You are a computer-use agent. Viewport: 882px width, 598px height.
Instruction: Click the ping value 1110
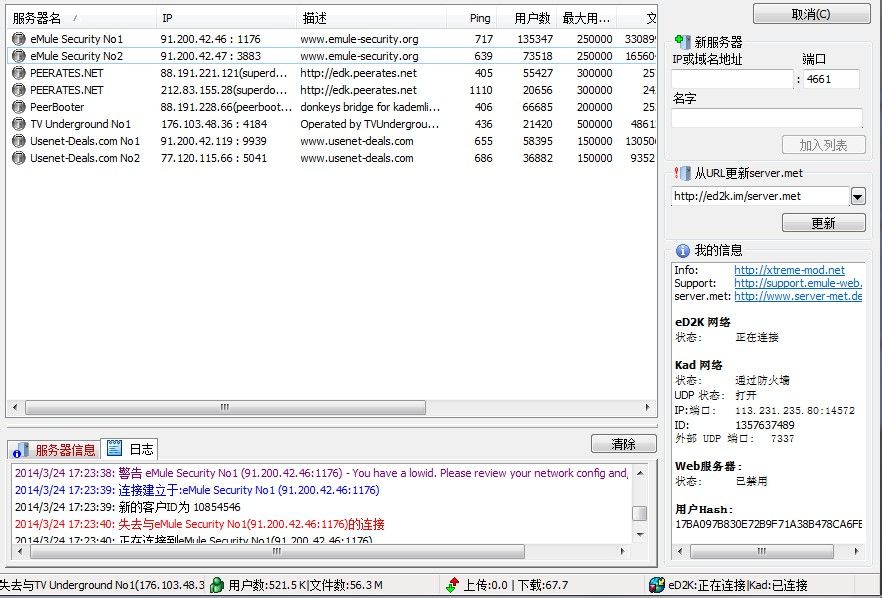coord(480,90)
